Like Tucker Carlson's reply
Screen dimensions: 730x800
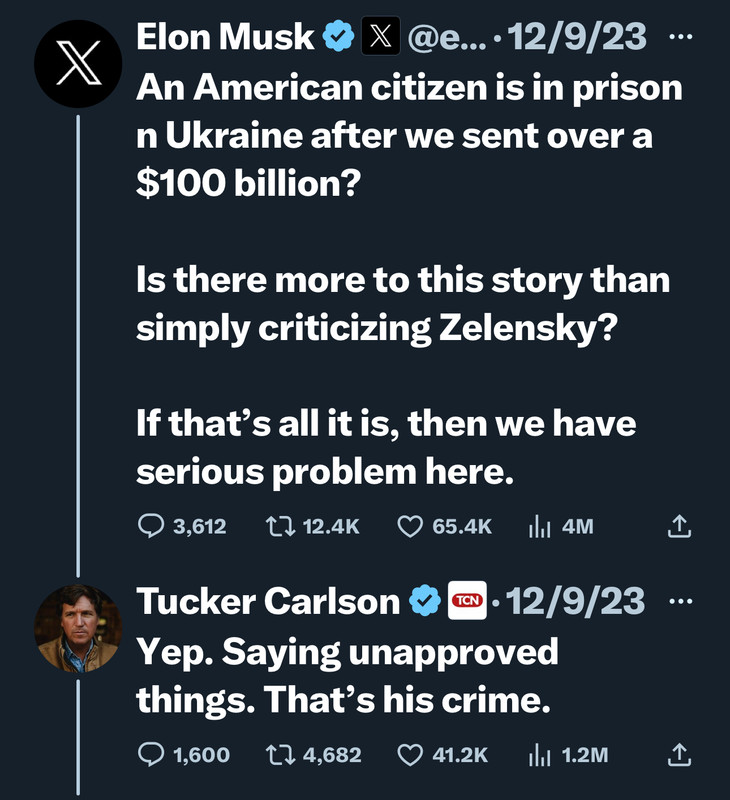point(410,755)
